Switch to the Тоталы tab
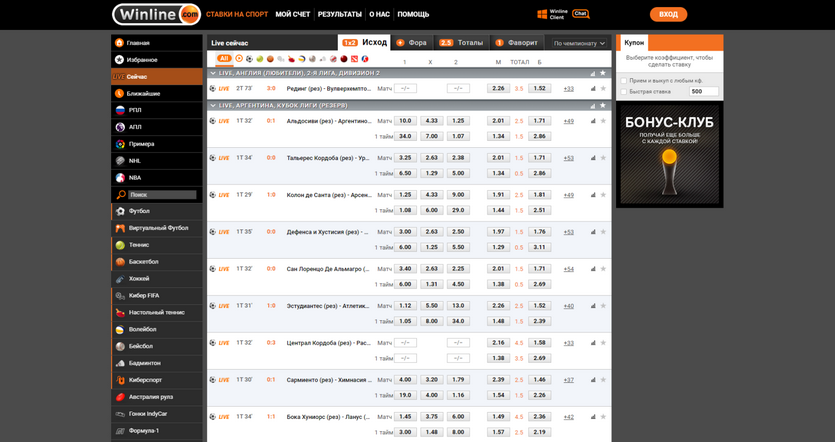Viewport: 835px width, 442px height. point(461,43)
